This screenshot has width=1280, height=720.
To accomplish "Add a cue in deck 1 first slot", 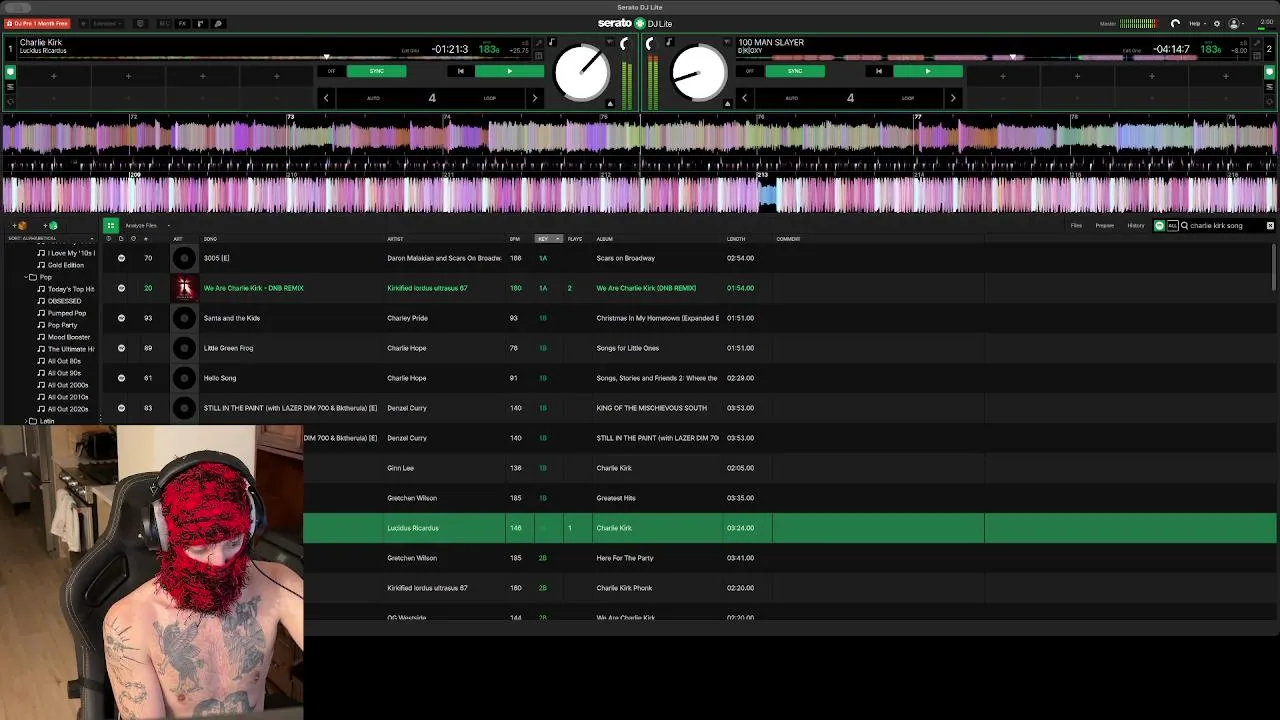I will pos(54,76).
